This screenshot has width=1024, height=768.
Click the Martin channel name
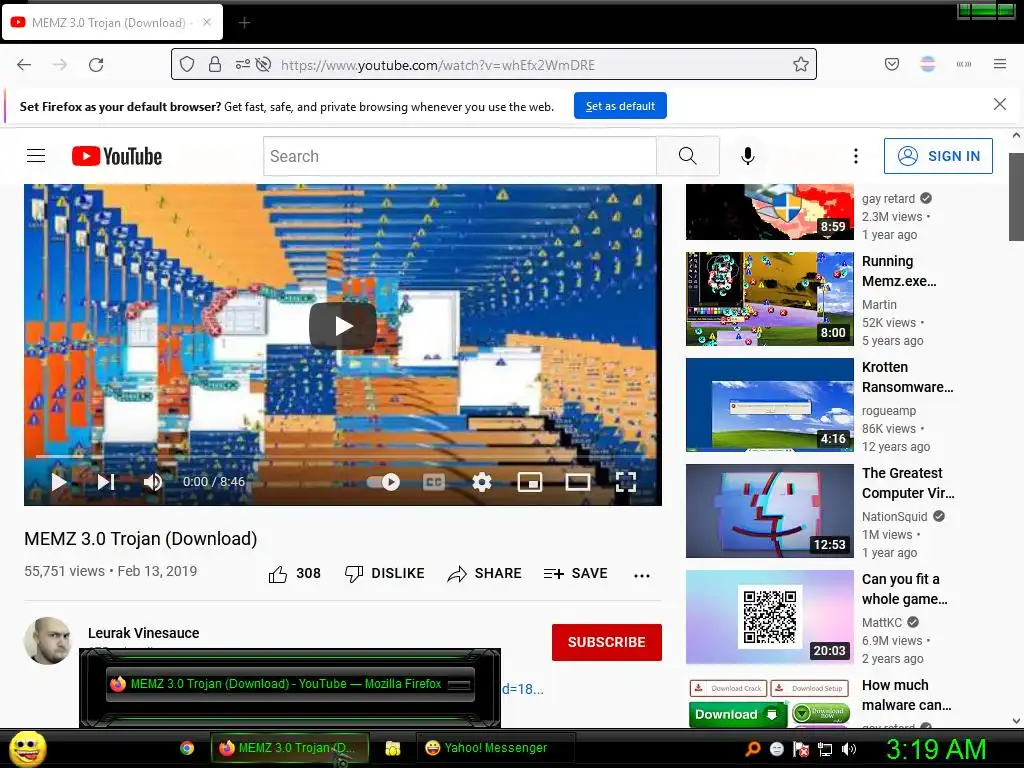tap(879, 304)
